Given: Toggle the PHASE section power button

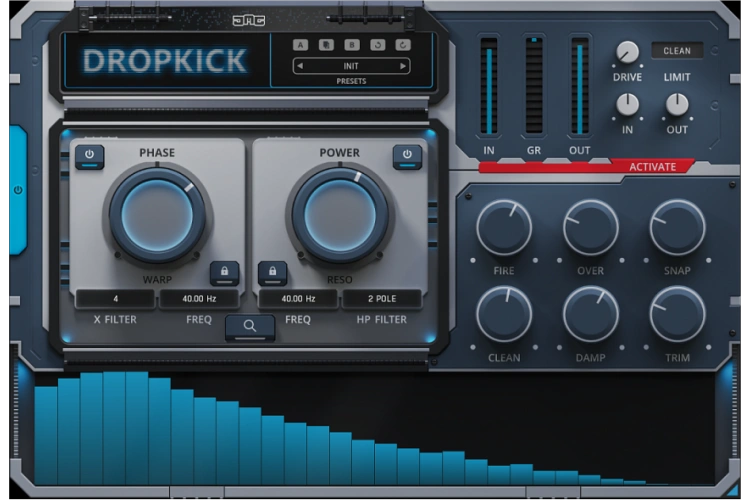Looking at the screenshot, I should 89,156.
